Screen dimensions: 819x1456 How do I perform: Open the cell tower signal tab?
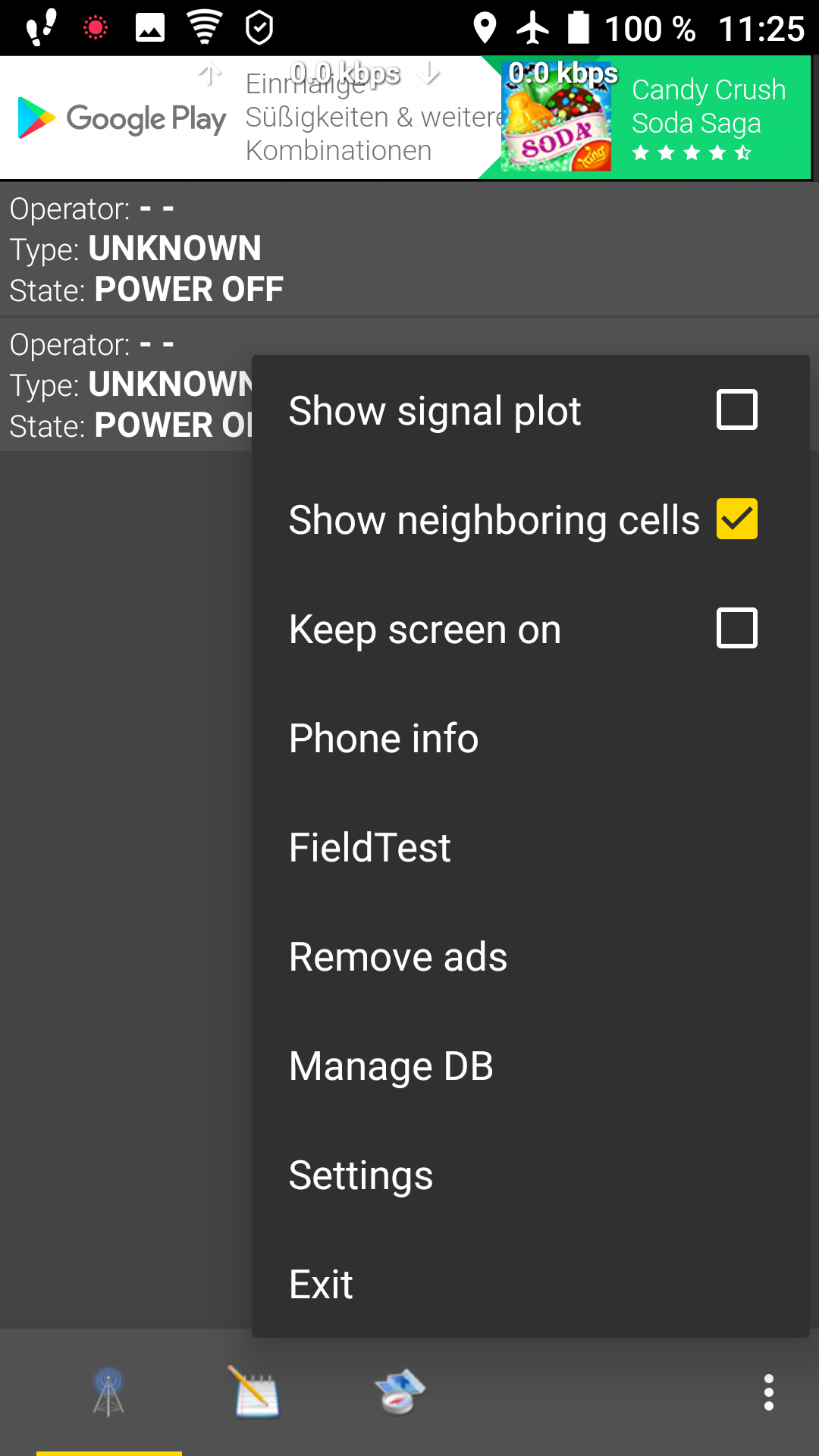[108, 1392]
